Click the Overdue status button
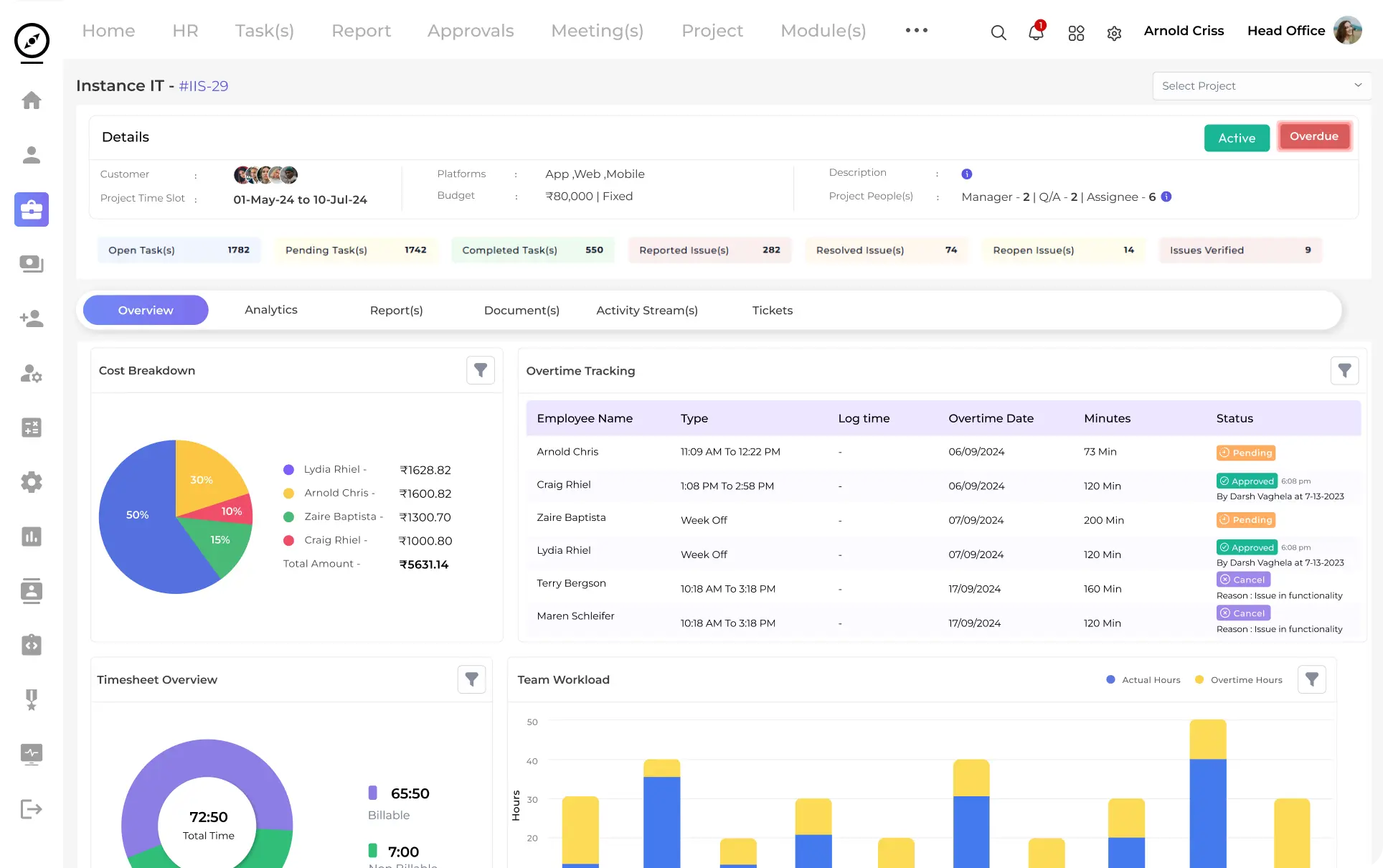This screenshot has height=868, width=1383. click(x=1313, y=136)
